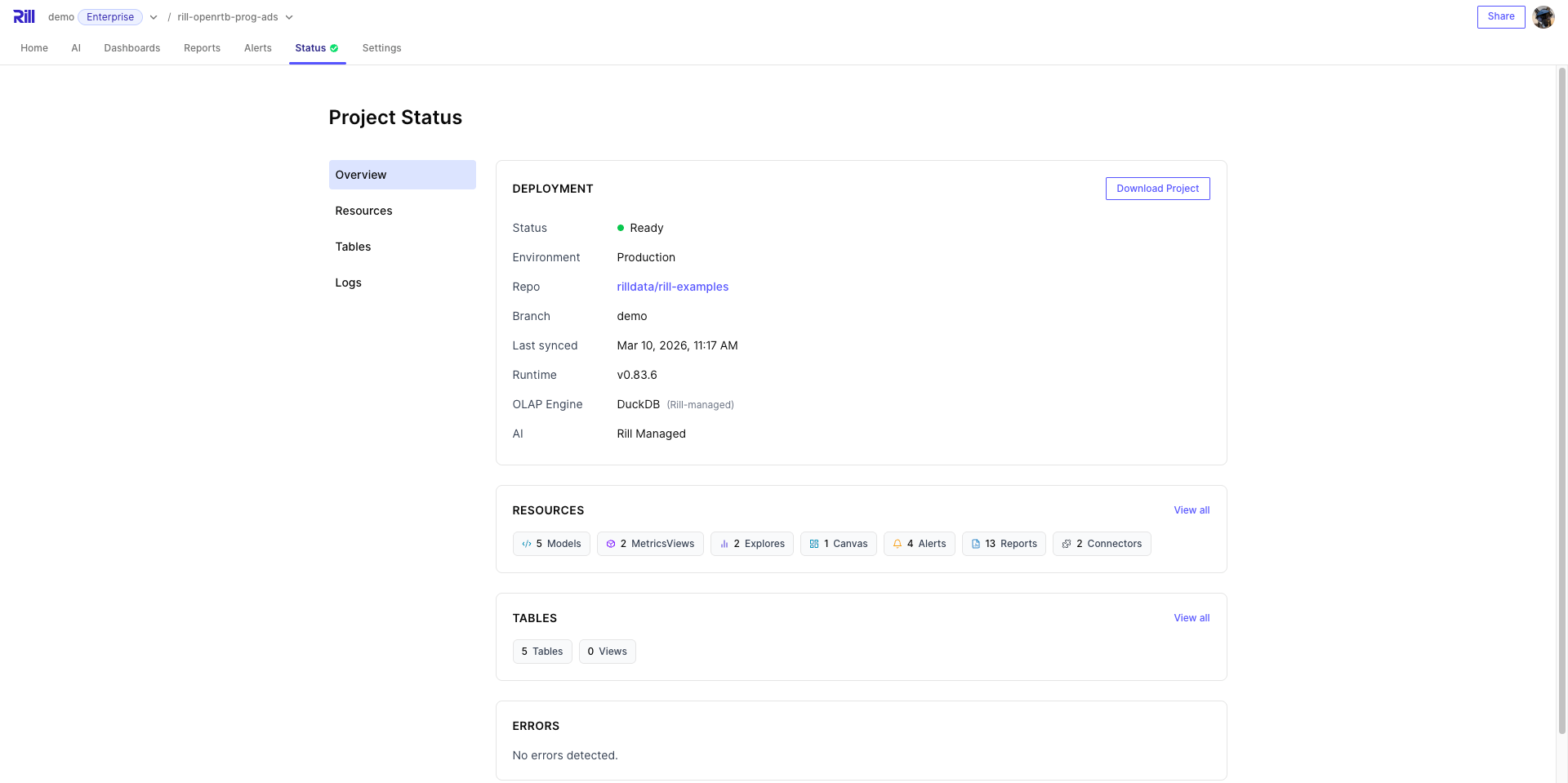Open the Settings tab
The height and width of the screenshot is (783, 1568).
(381, 48)
